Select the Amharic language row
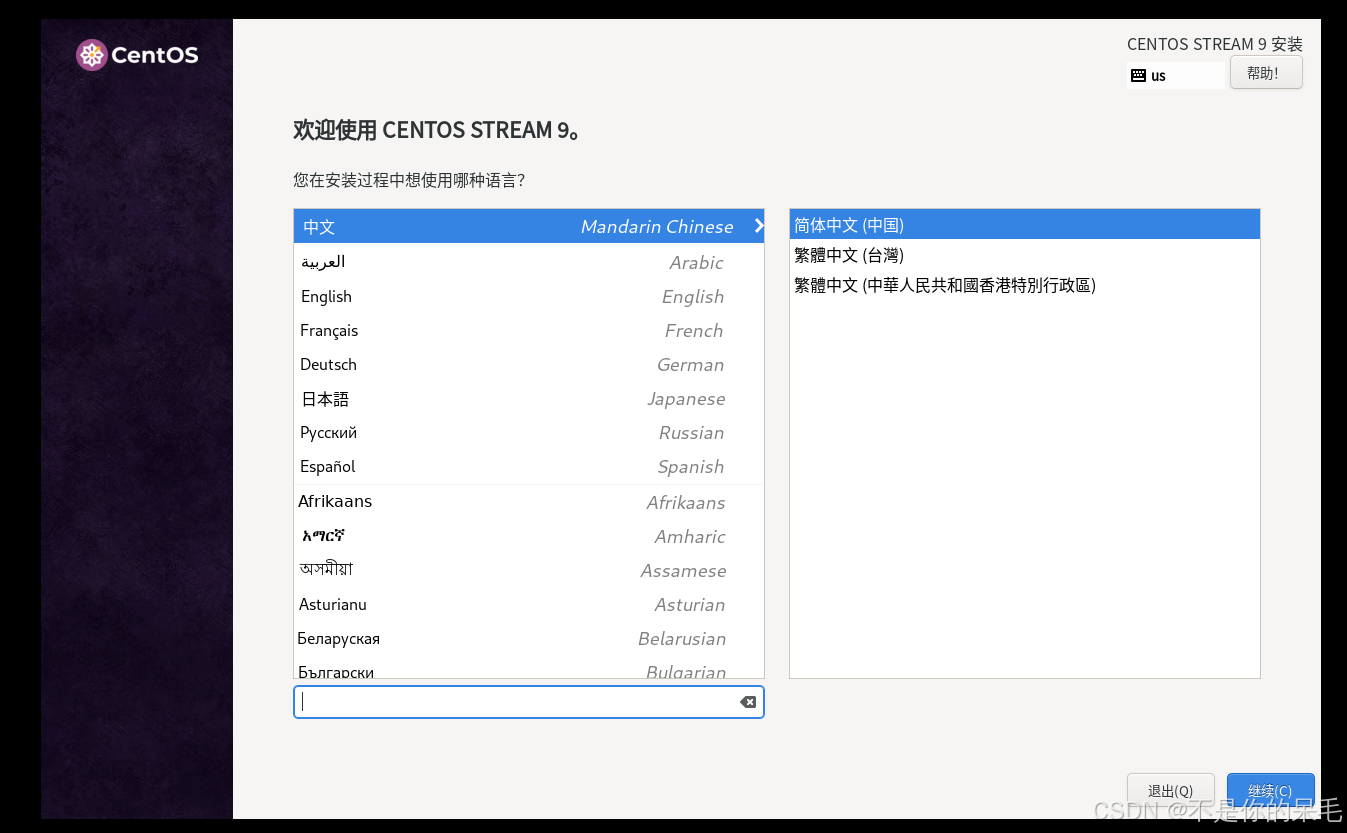Screen dimensions: 1347x833 click(x=529, y=536)
